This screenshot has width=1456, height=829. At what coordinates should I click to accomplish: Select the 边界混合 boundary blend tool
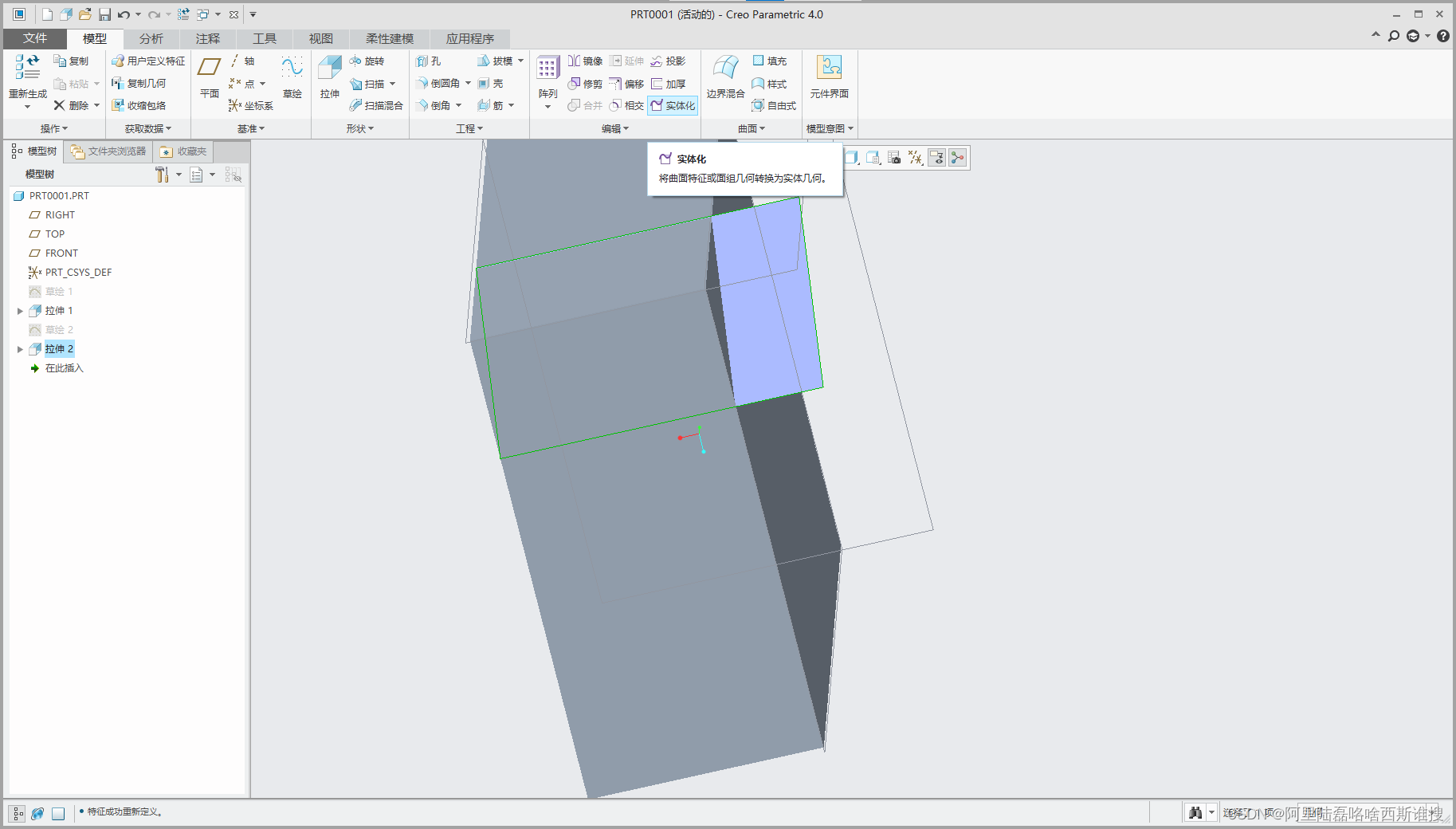point(725,69)
